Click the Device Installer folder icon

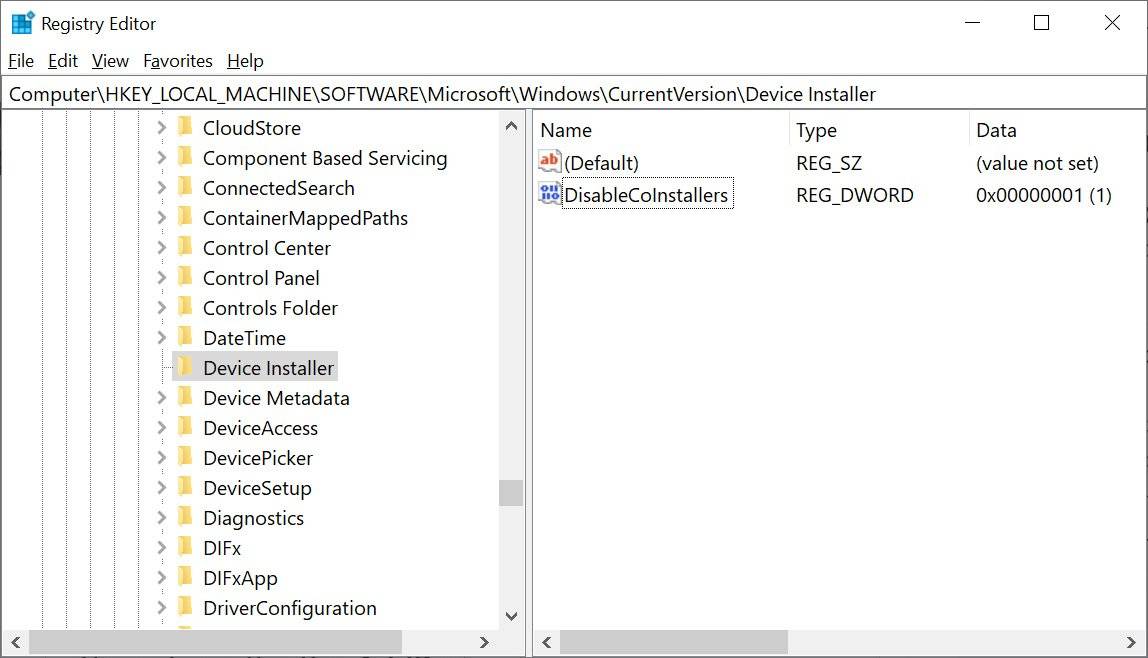pyautogui.click(x=186, y=367)
